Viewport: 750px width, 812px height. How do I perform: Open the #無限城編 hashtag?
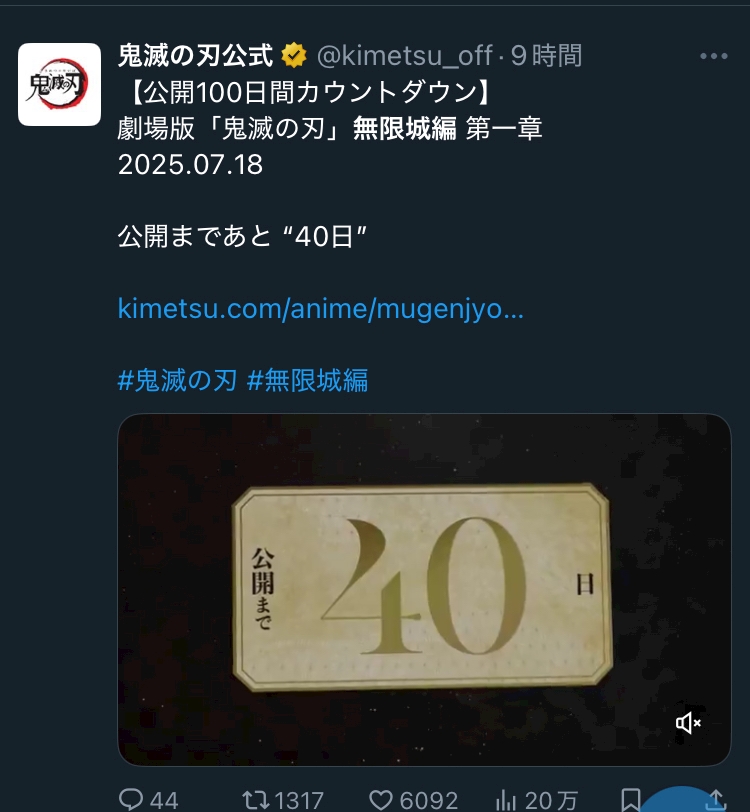point(308,380)
